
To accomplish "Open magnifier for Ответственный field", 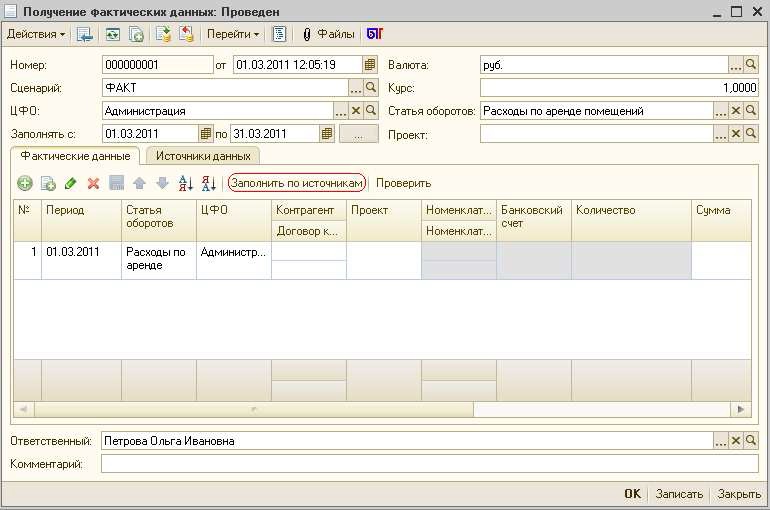I will tap(751, 441).
